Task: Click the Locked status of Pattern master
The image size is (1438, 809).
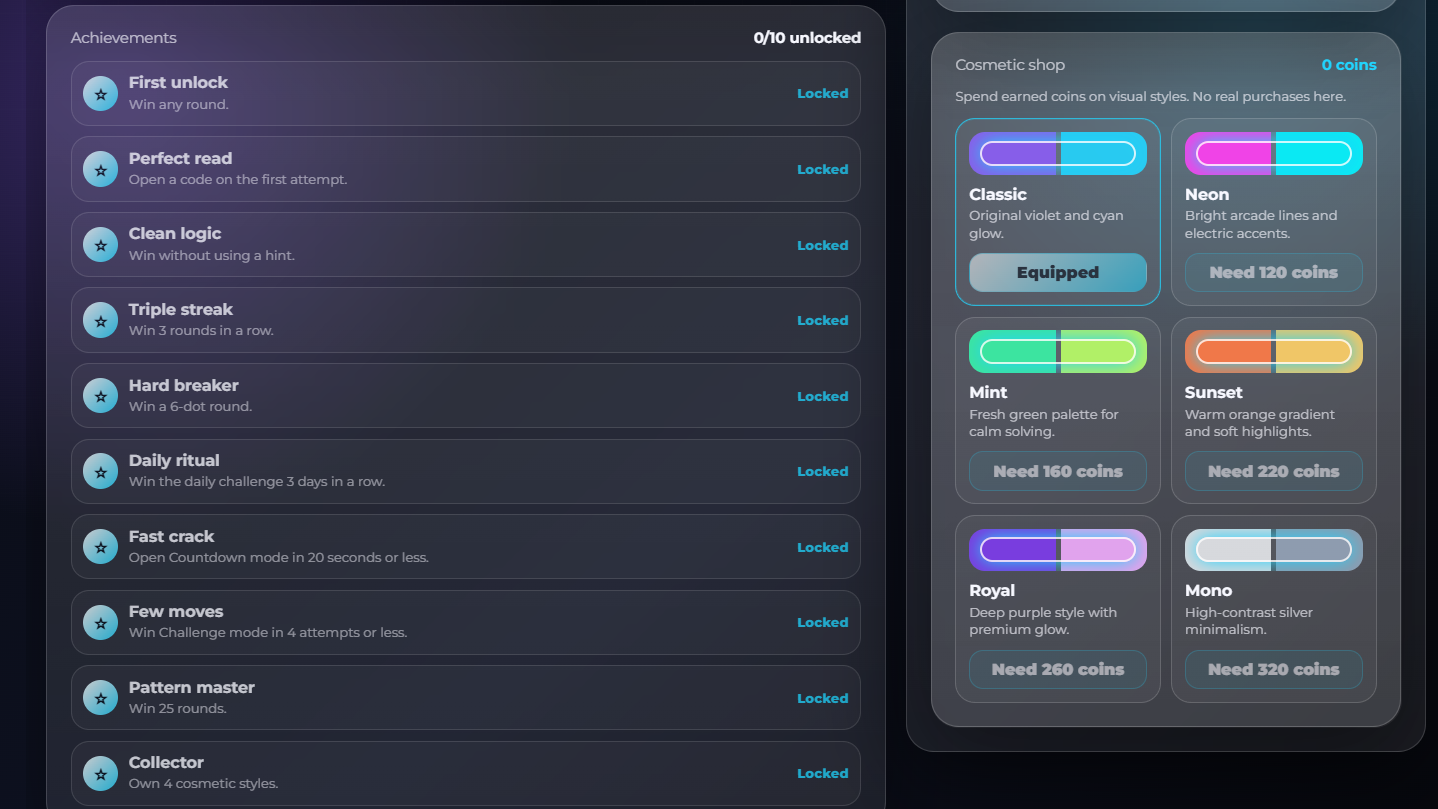Action: point(822,698)
